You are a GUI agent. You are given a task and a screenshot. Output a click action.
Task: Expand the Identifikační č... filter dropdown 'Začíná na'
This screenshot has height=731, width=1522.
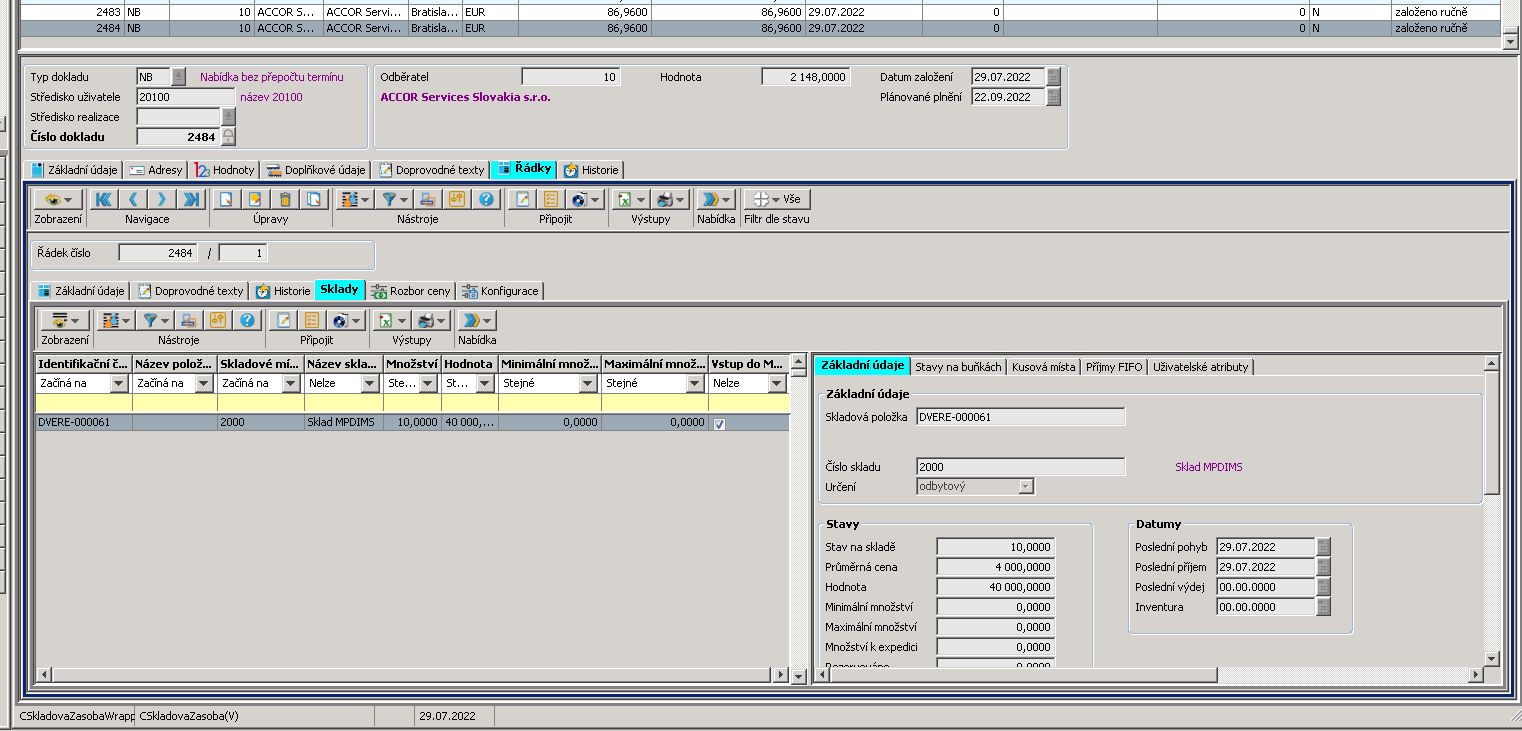coord(119,383)
